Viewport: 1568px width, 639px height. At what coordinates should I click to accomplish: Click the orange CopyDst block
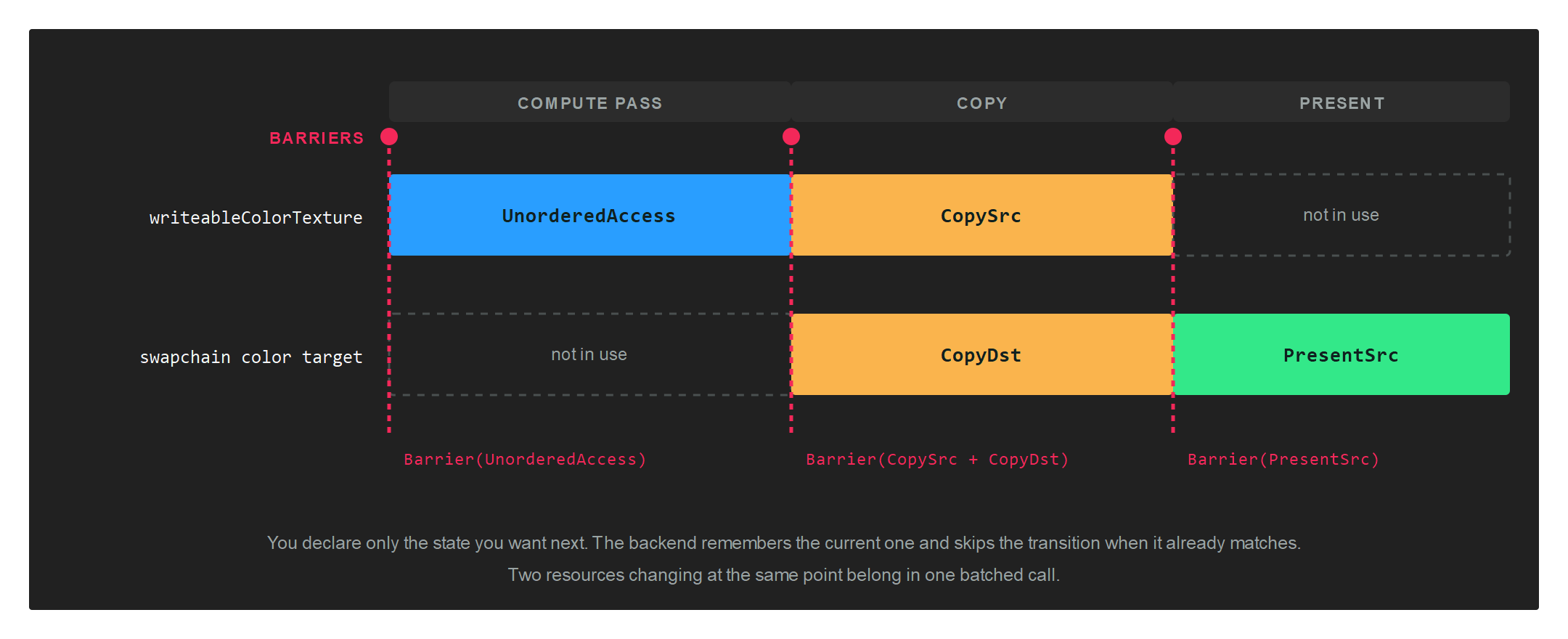pyautogui.click(x=982, y=354)
